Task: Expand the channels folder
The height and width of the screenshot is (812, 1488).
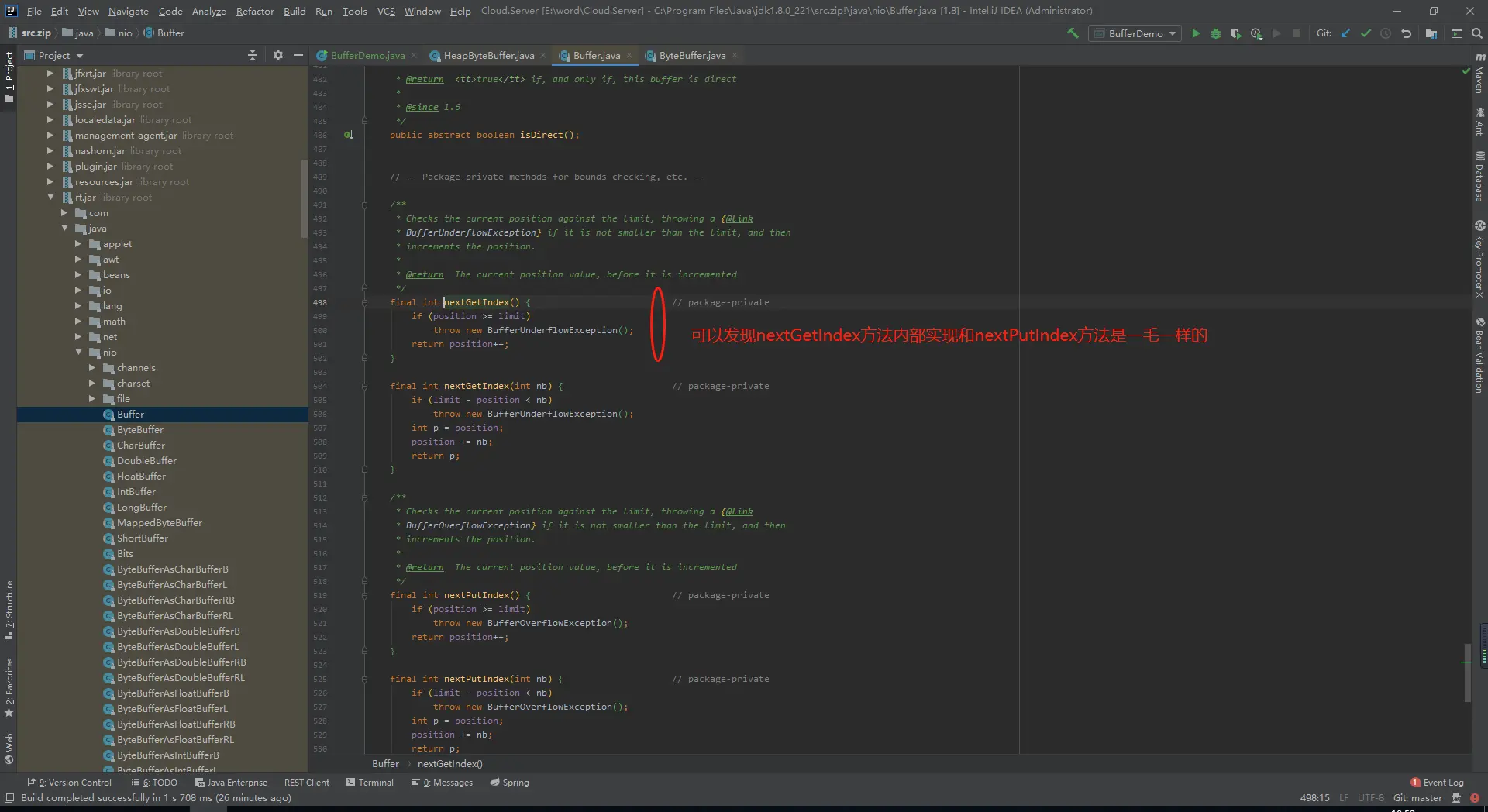Action: [92, 368]
